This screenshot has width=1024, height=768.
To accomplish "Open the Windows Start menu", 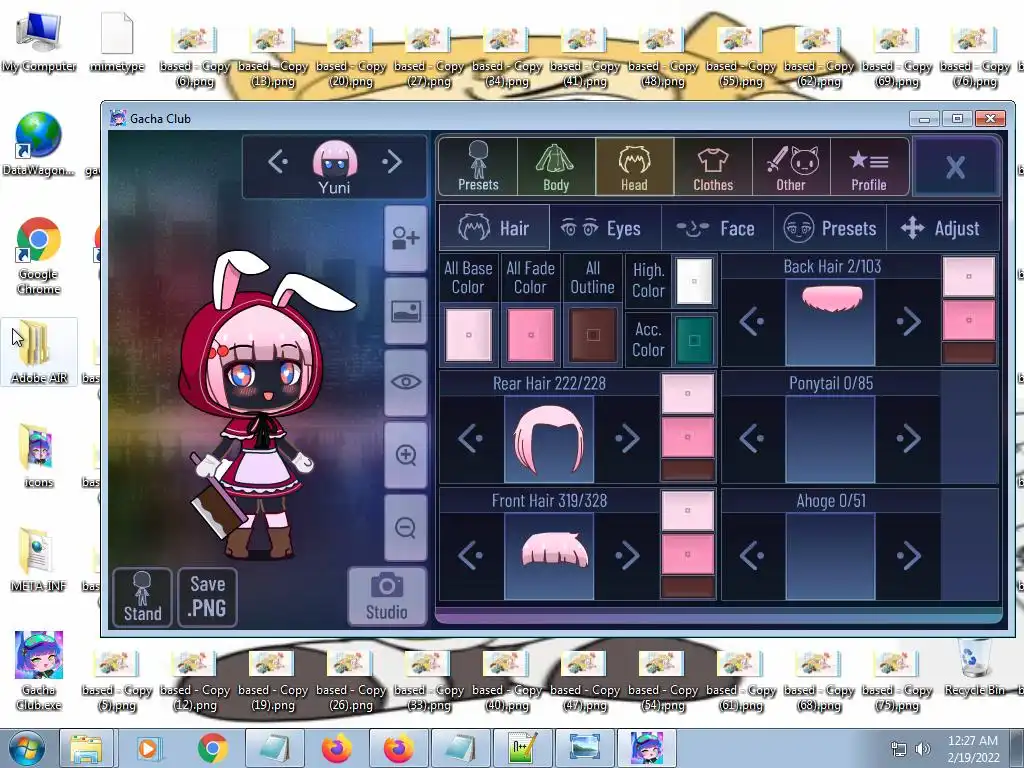I will coord(26,748).
